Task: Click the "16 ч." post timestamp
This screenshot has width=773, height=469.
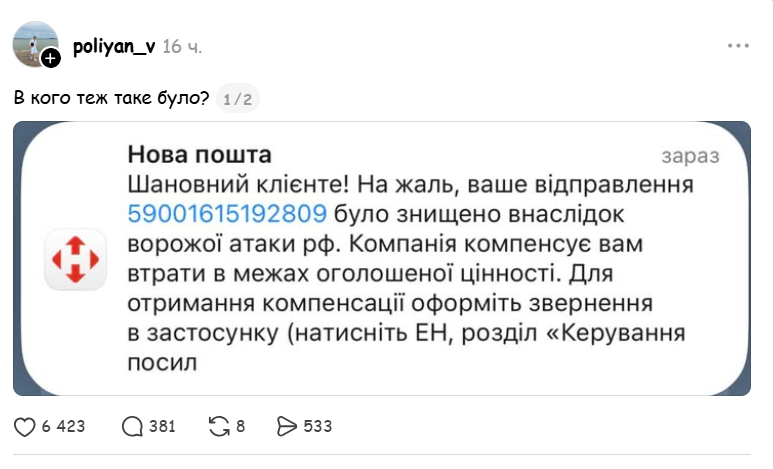Action: pyautogui.click(x=185, y=47)
